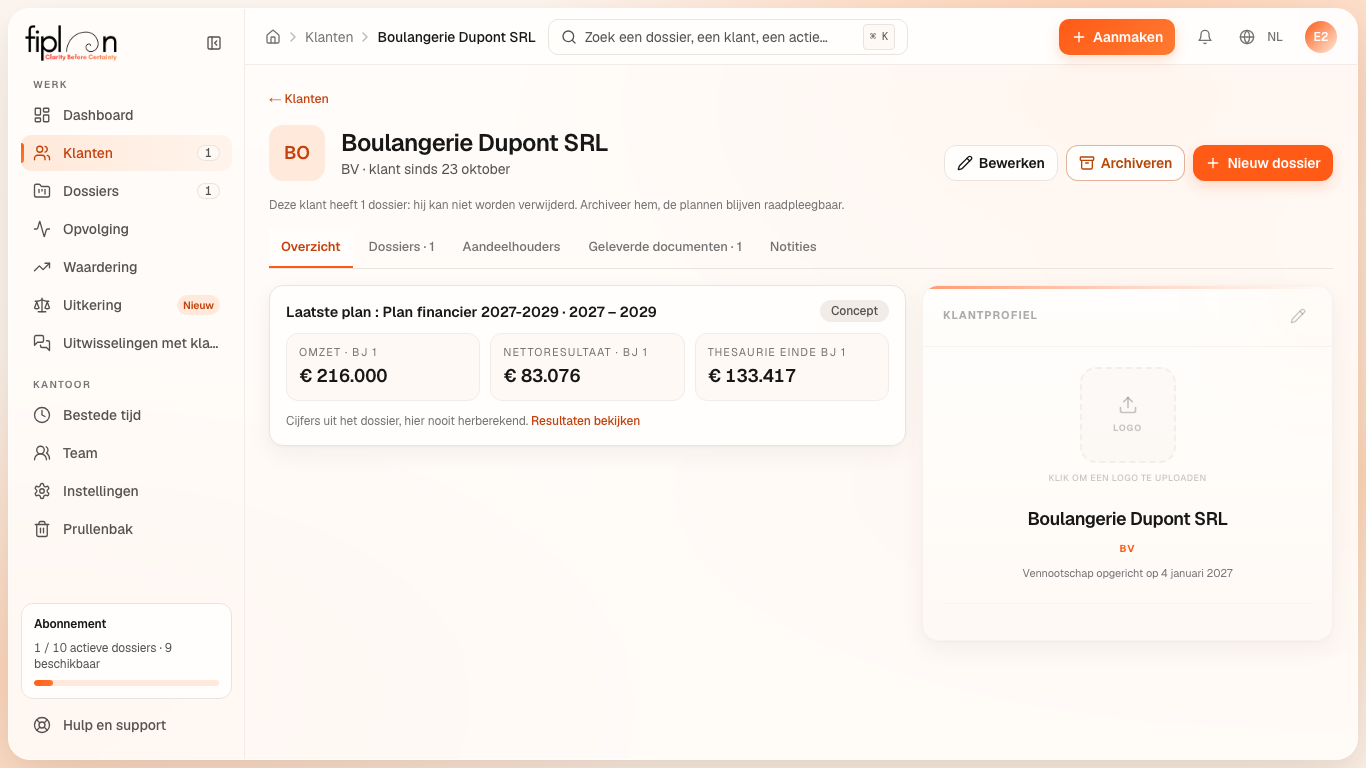Follow the Resultaten bekijken link
The height and width of the screenshot is (768, 1366).
point(585,421)
